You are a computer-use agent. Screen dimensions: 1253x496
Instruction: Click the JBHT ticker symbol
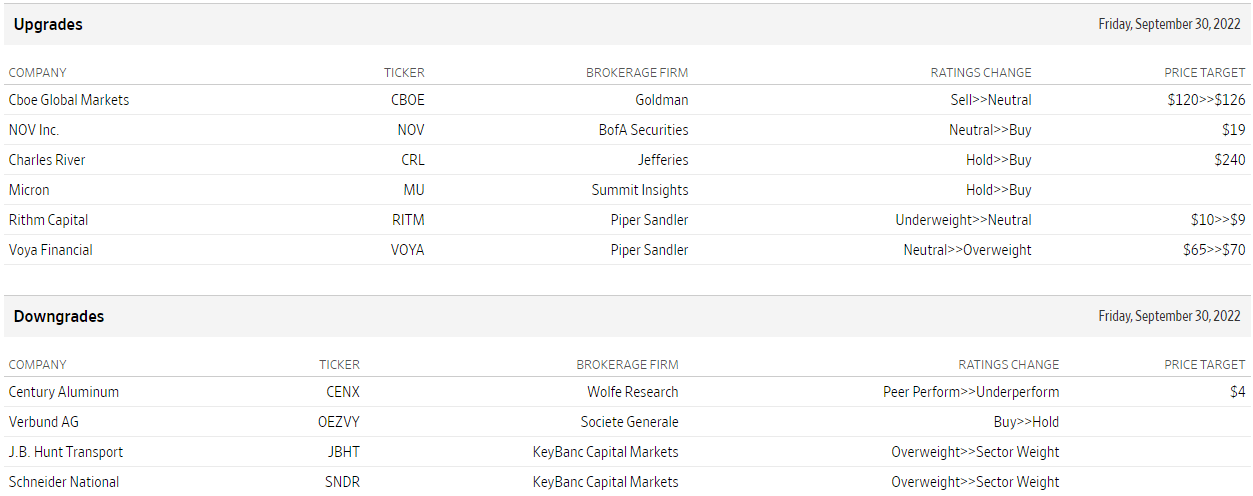[343, 452]
